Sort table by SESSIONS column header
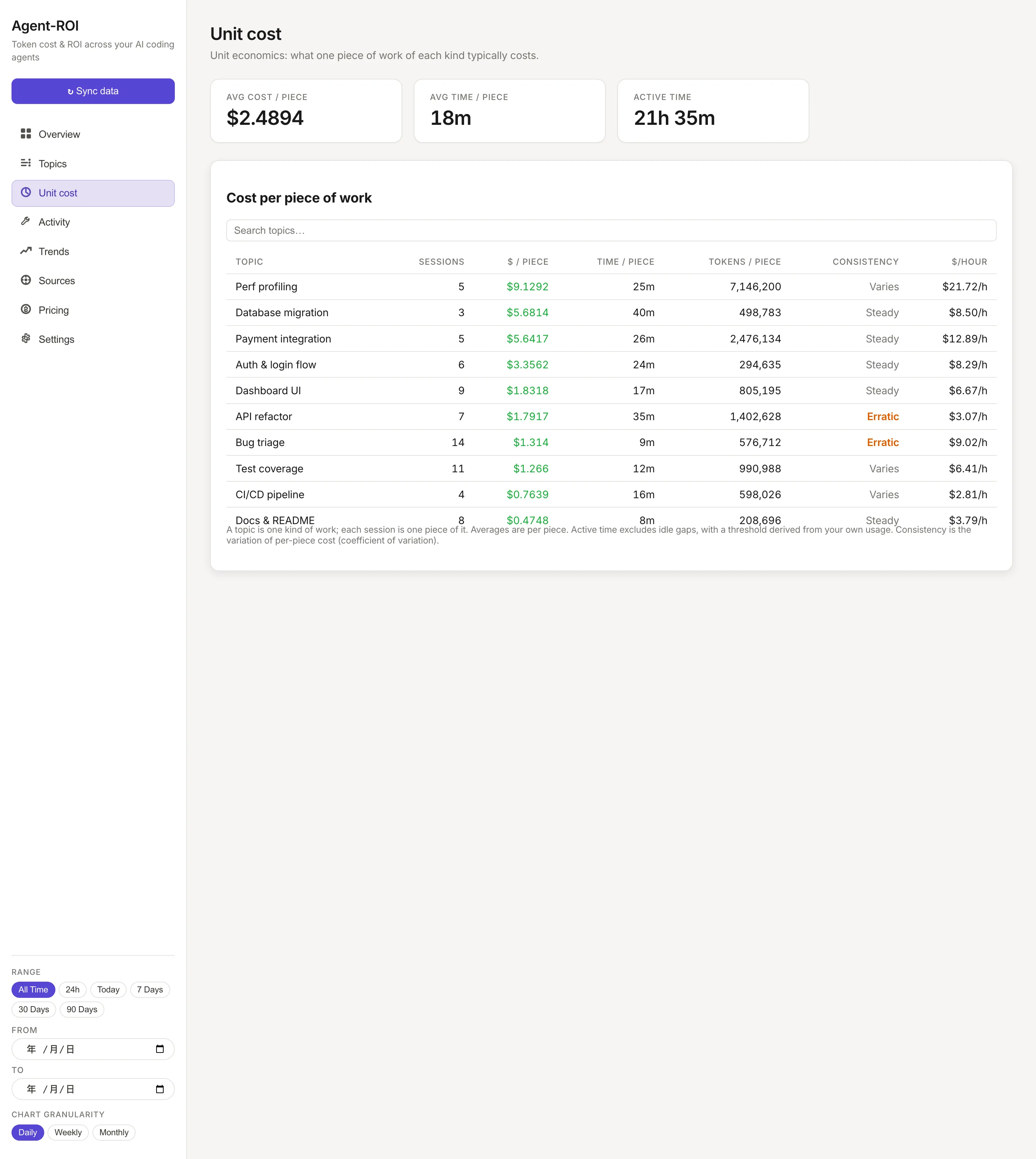1036x1159 pixels. [x=441, y=262]
